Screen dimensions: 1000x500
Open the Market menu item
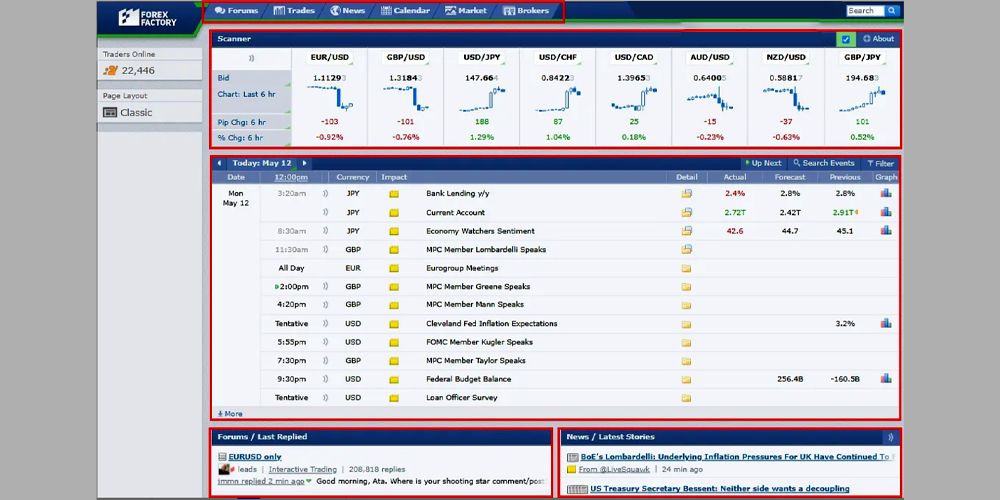(x=466, y=11)
